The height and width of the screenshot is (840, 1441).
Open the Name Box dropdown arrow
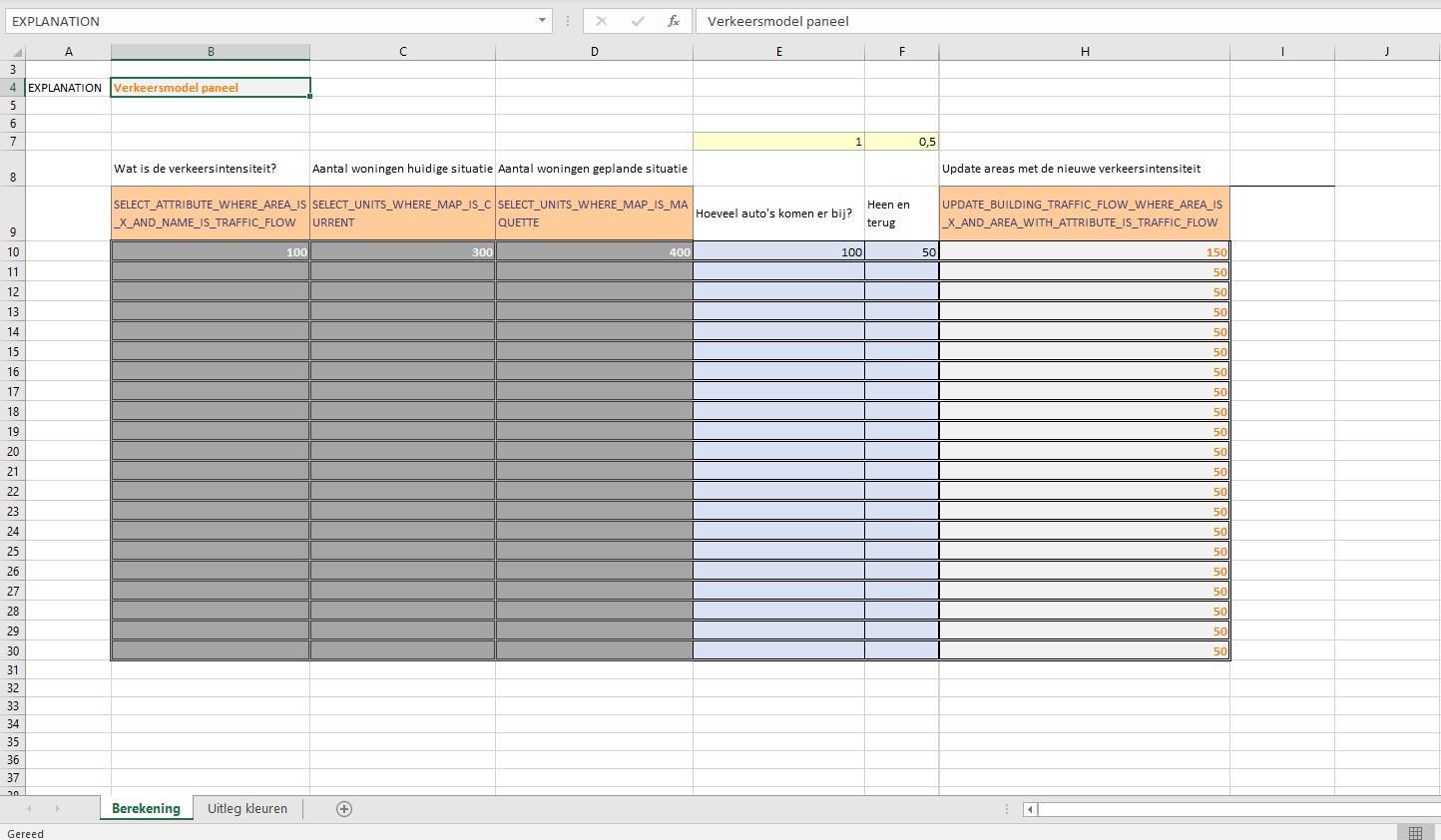(542, 21)
